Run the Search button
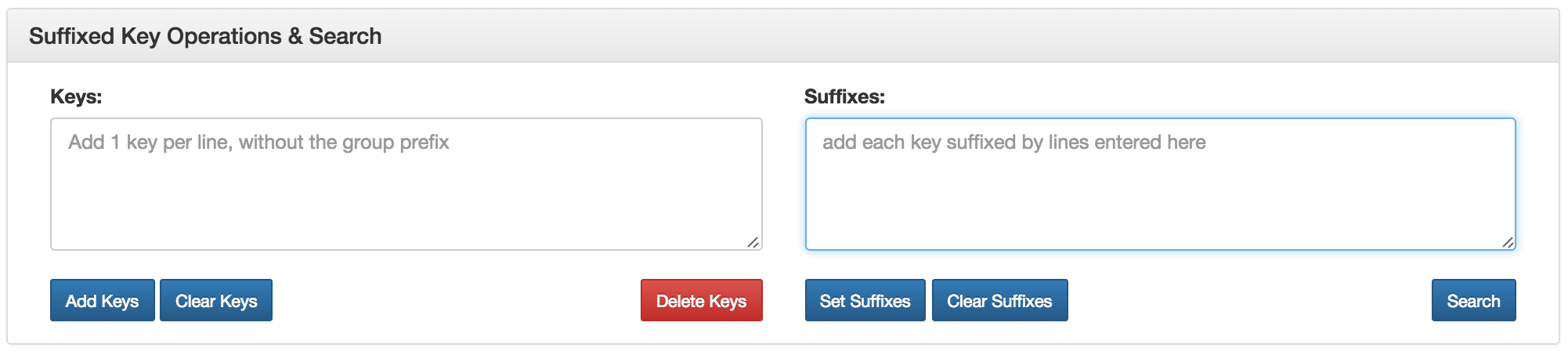This screenshot has height=351, width=1568. [x=1473, y=301]
